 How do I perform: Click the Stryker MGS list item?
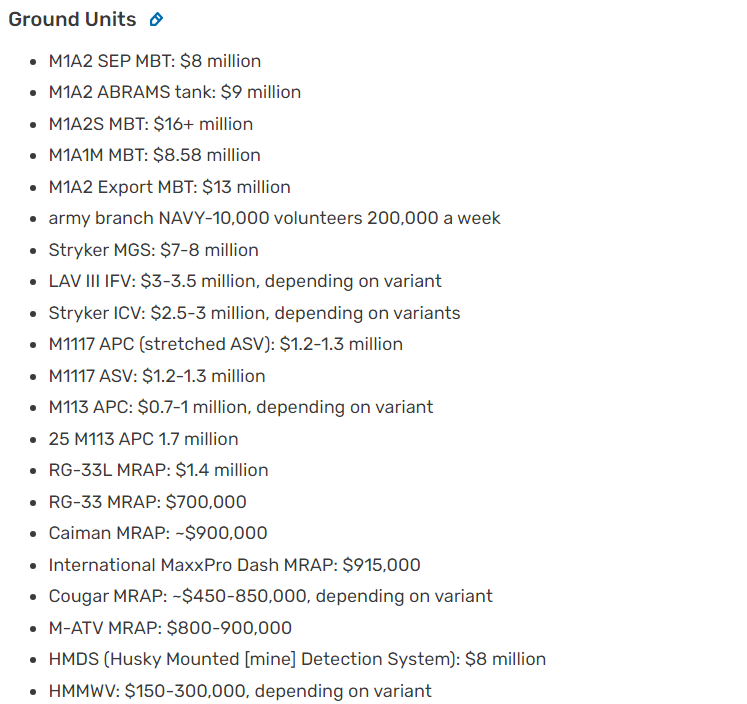(x=153, y=250)
